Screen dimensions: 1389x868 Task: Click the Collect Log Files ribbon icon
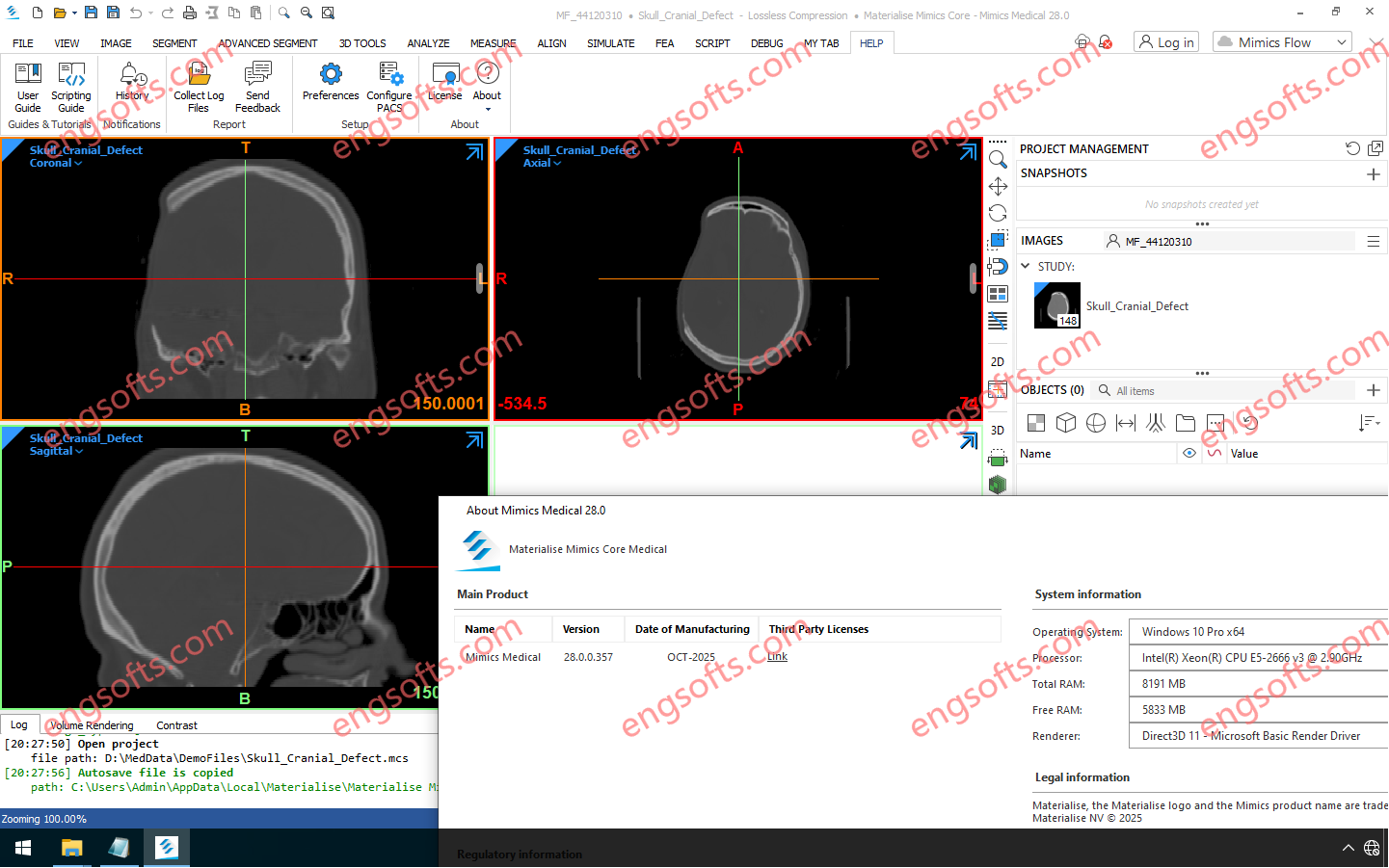(x=199, y=85)
